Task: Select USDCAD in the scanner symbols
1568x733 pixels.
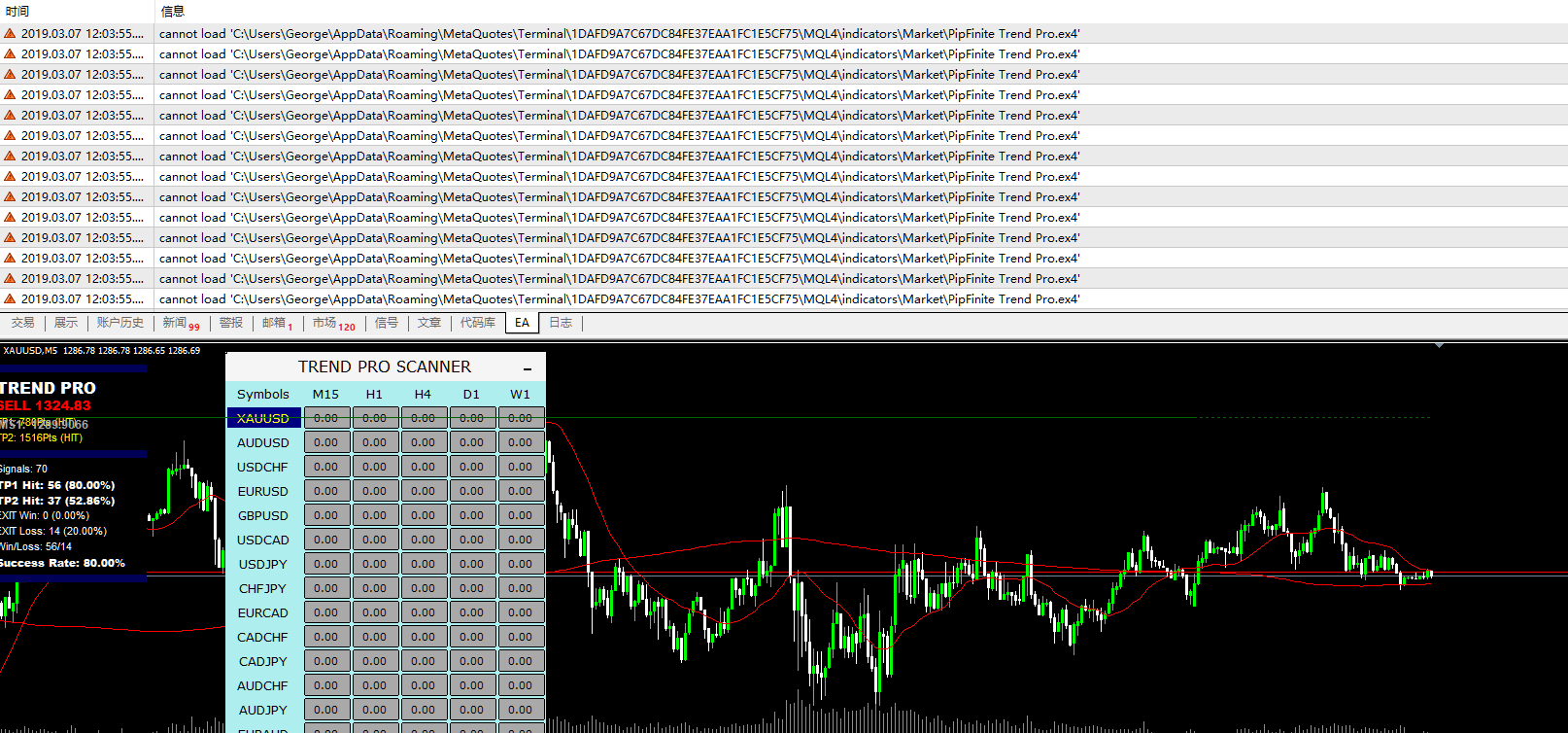Action: point(263,540)
